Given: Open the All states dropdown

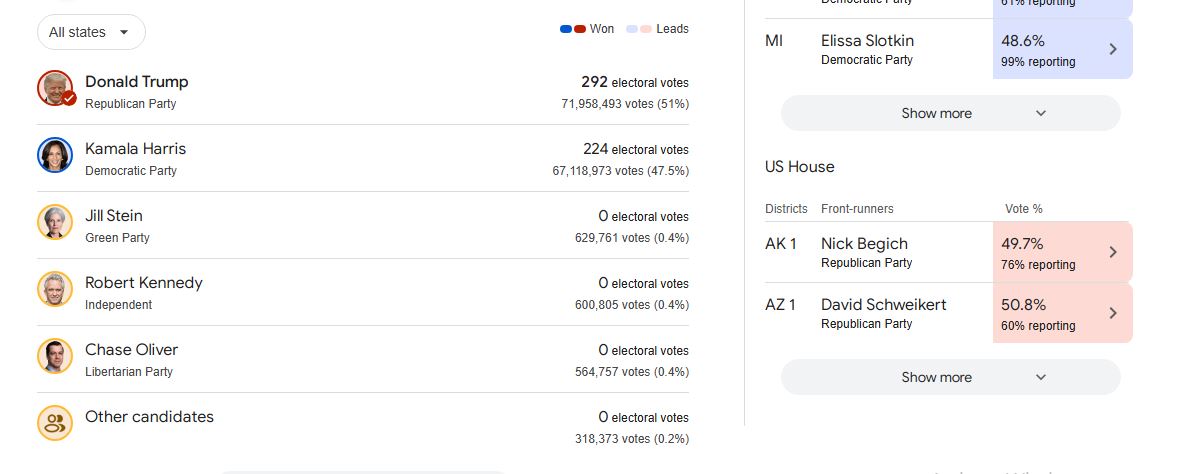Looking at the screenshot, I should click(91, 32).
